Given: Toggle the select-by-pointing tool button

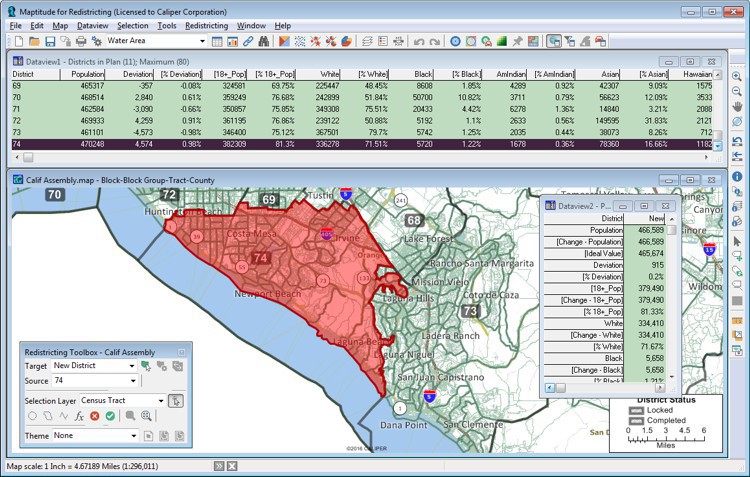Looking at the screenshot, I should click(x=176, y=401).
